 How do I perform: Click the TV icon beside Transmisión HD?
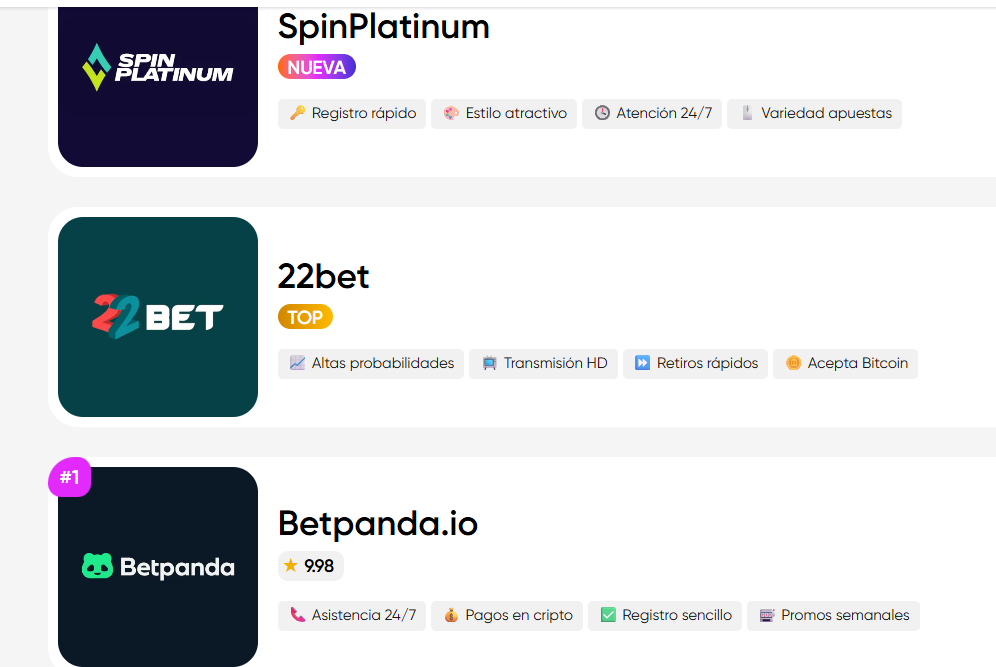pos(489,364)
